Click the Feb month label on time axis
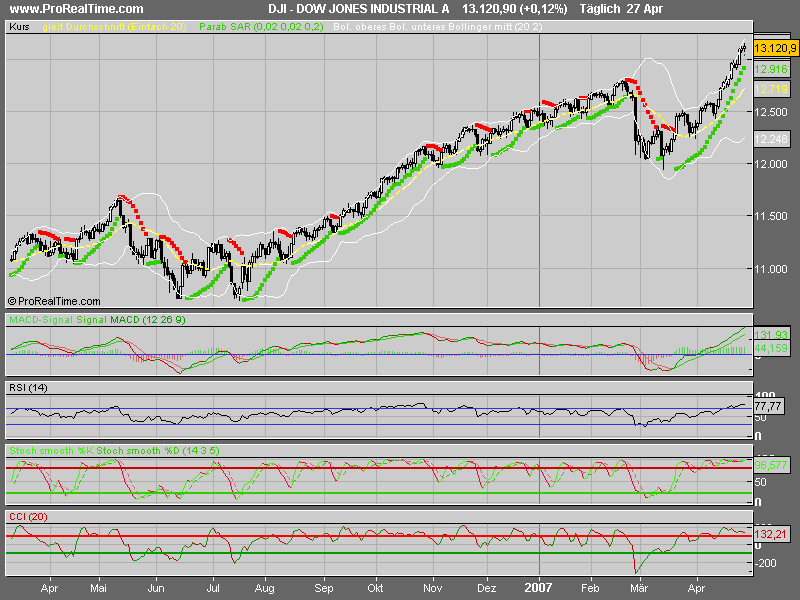The image size is (800, 600). pyautogui.click(x=590, y=588)
